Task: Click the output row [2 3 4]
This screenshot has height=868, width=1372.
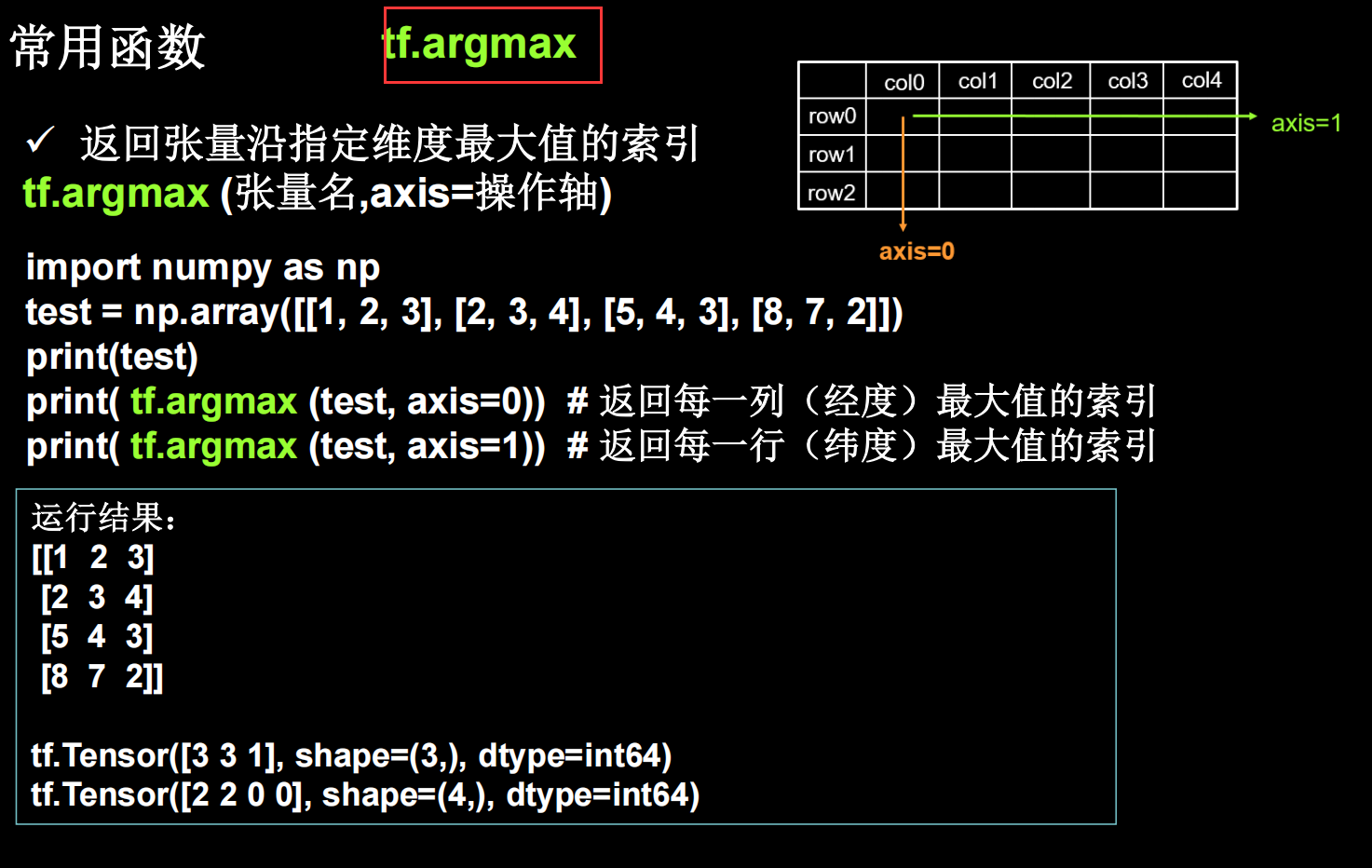Action: point(97,597)
